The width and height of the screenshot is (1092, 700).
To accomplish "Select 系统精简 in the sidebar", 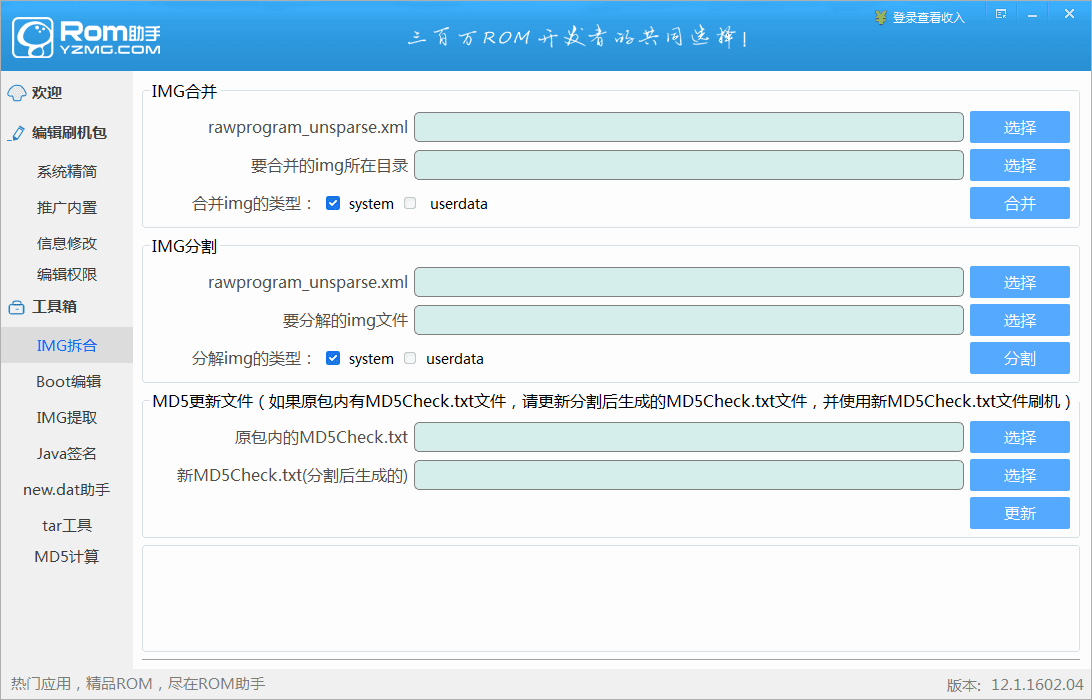I will click(x=67, y=172).
